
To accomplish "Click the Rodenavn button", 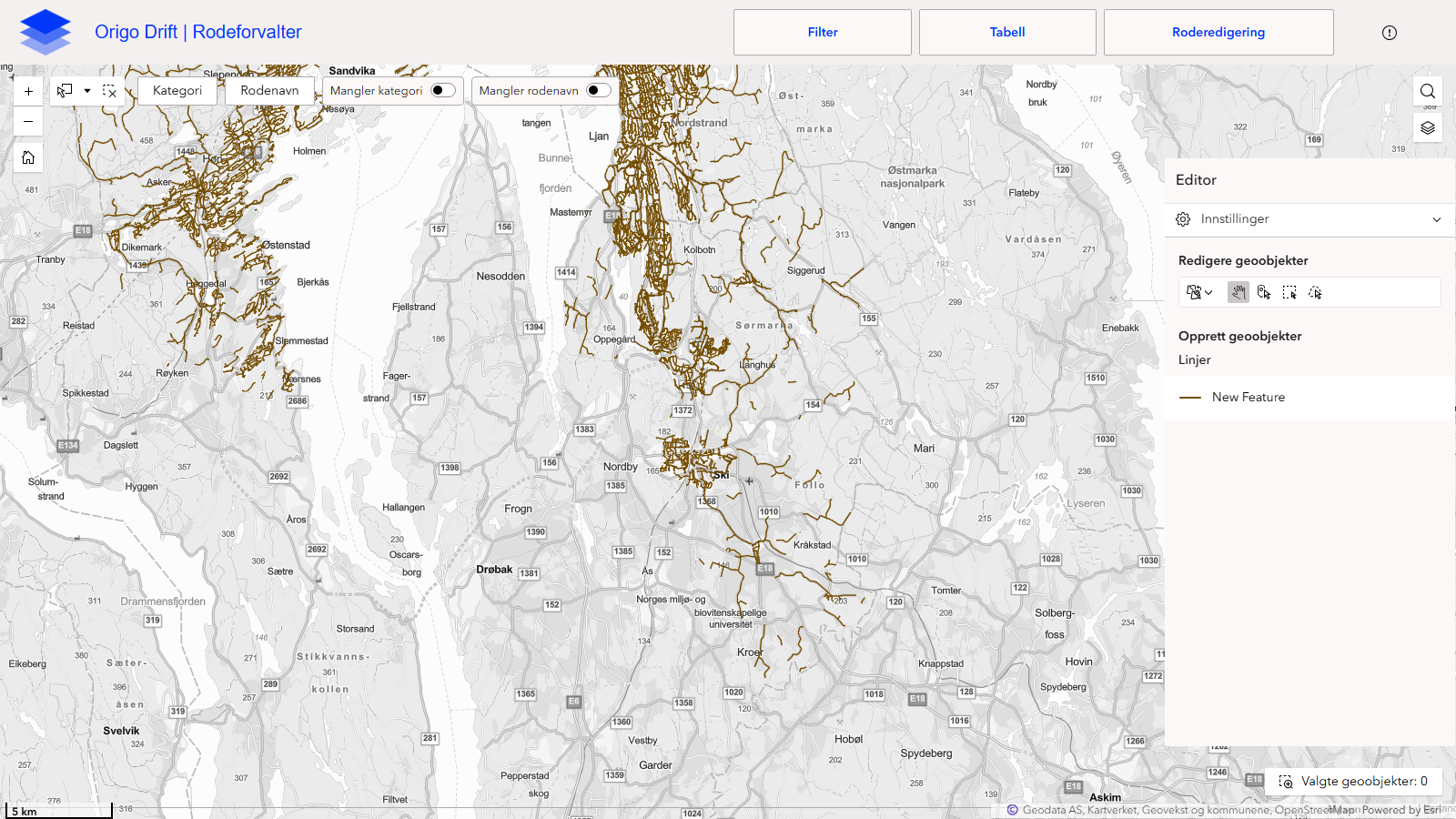I will 269,90.
